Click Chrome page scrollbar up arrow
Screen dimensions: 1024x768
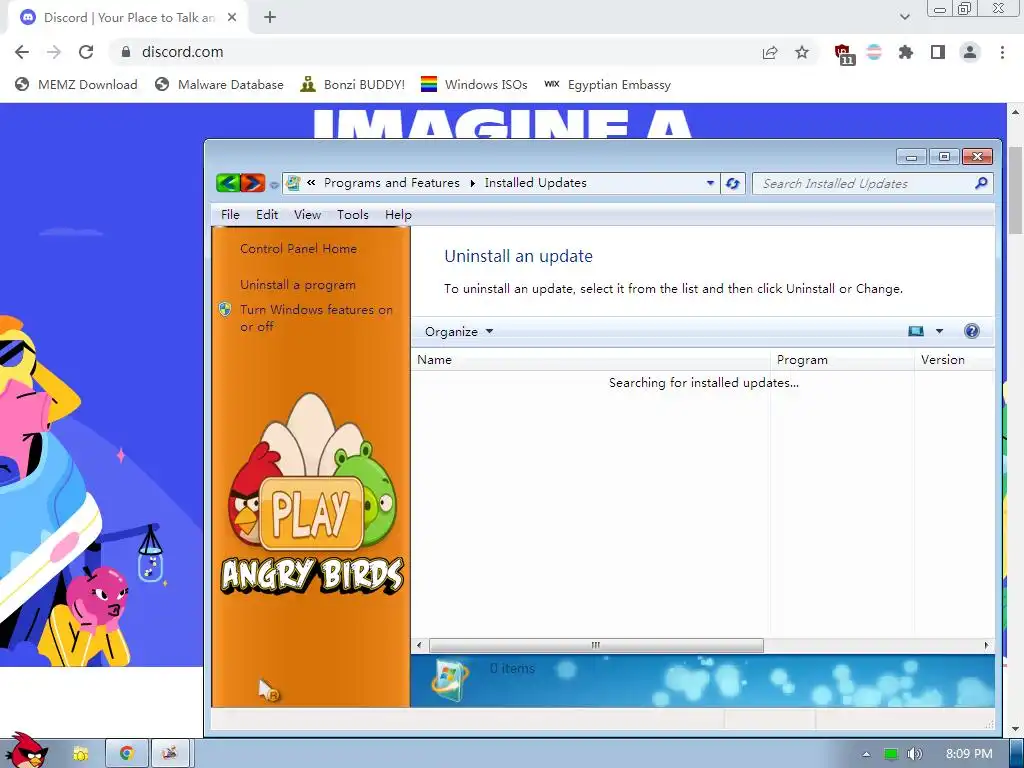(x=1016, y=112)
